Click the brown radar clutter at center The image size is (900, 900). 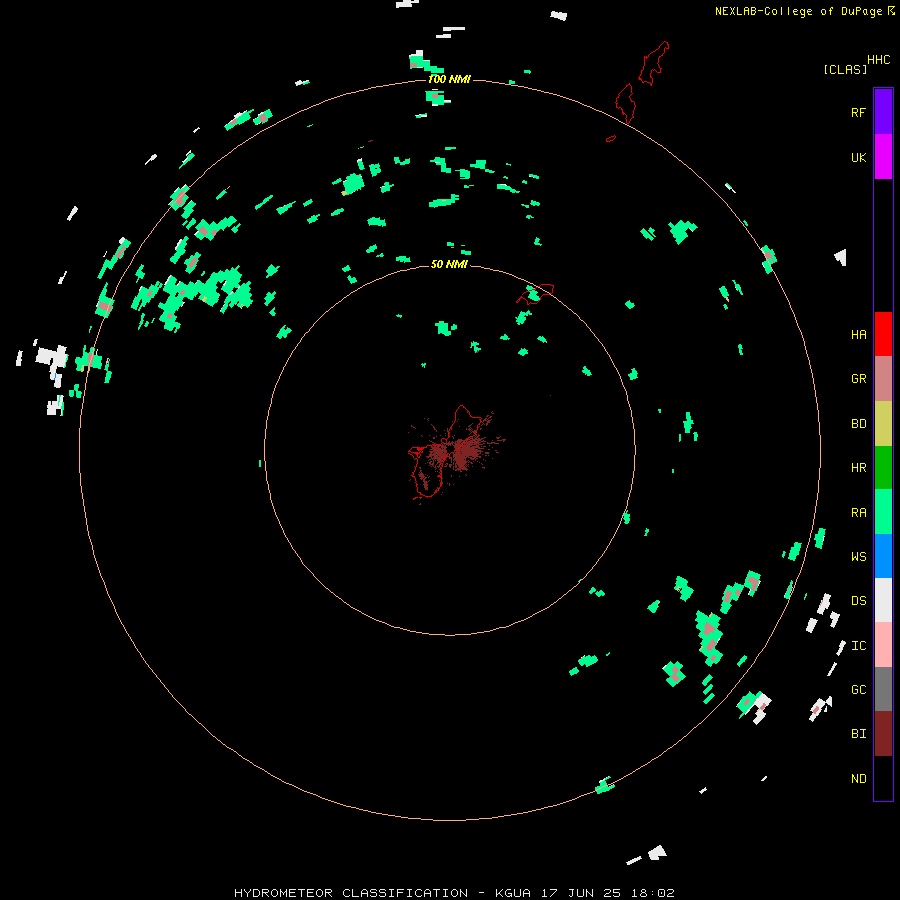pyautogui.click(x=457, y=452)
